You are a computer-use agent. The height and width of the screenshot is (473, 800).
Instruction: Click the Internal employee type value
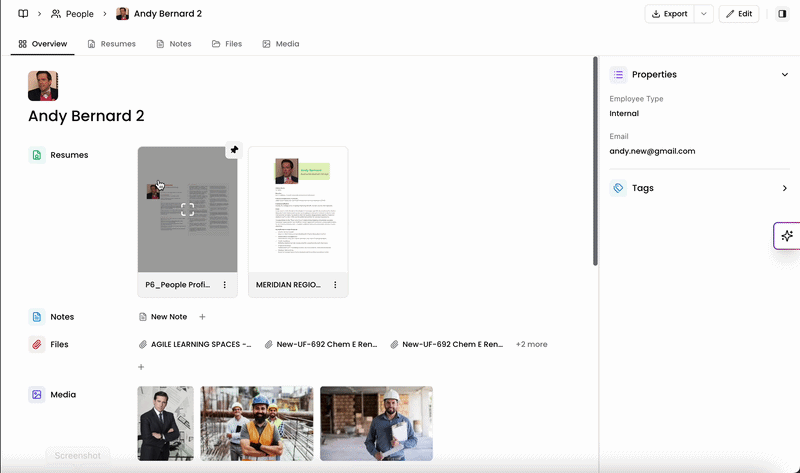tap(624, 113)
